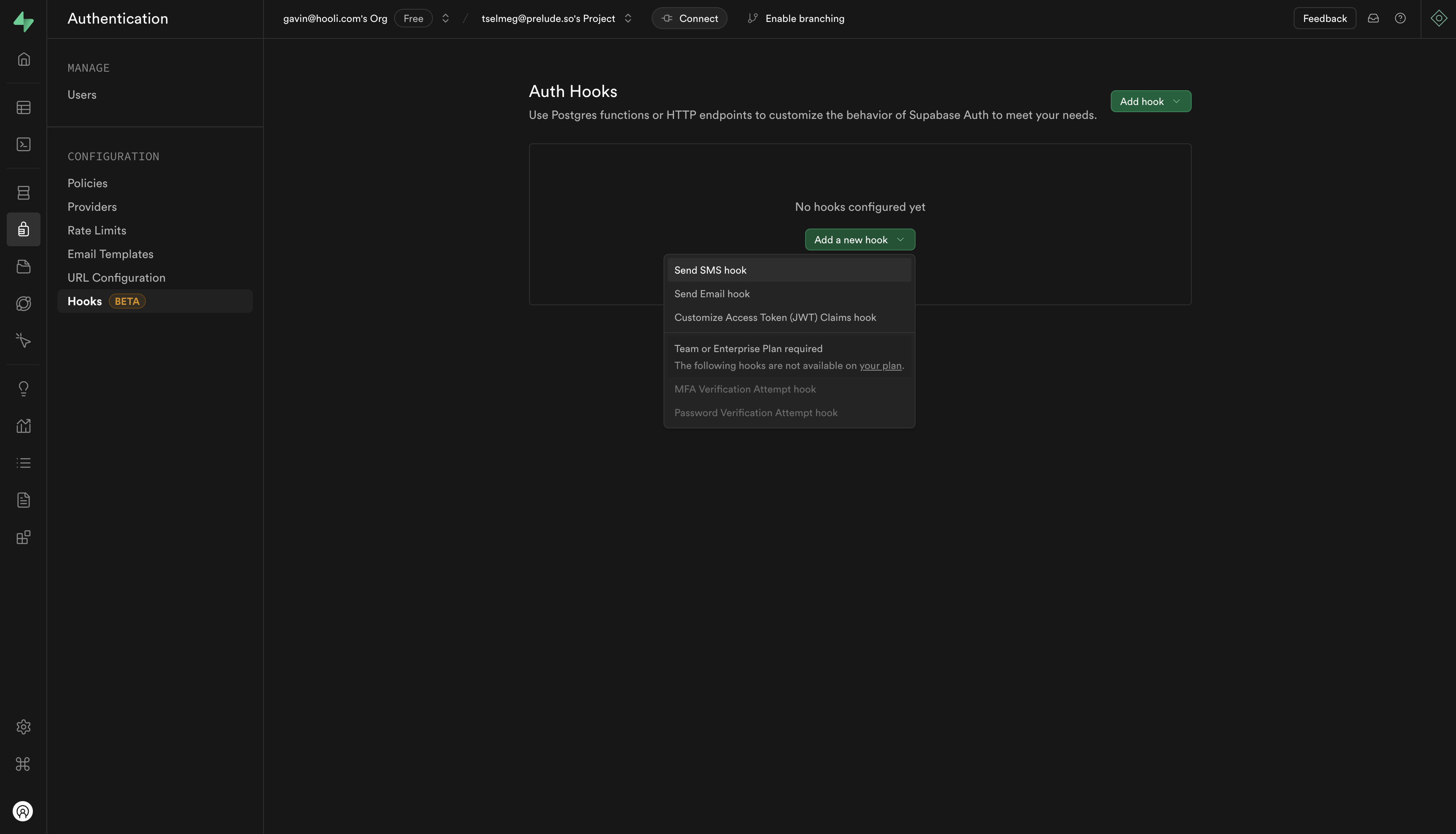Viewport: 1456px width, 834px height.
Task: Select Customize Access Token Claims hook
Action: tap(775, 317)
